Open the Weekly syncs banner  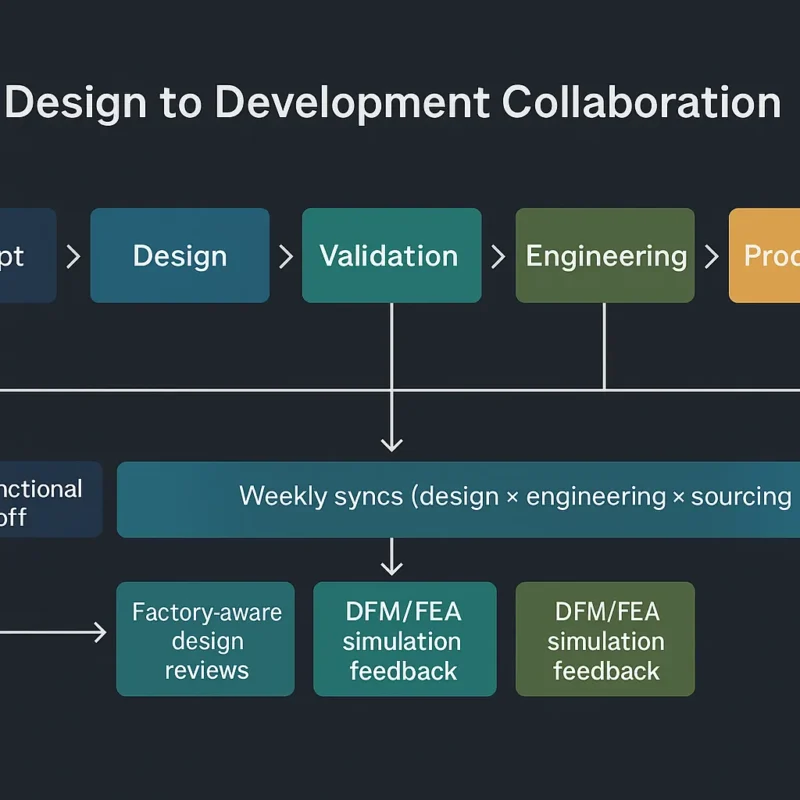(460, 497)
